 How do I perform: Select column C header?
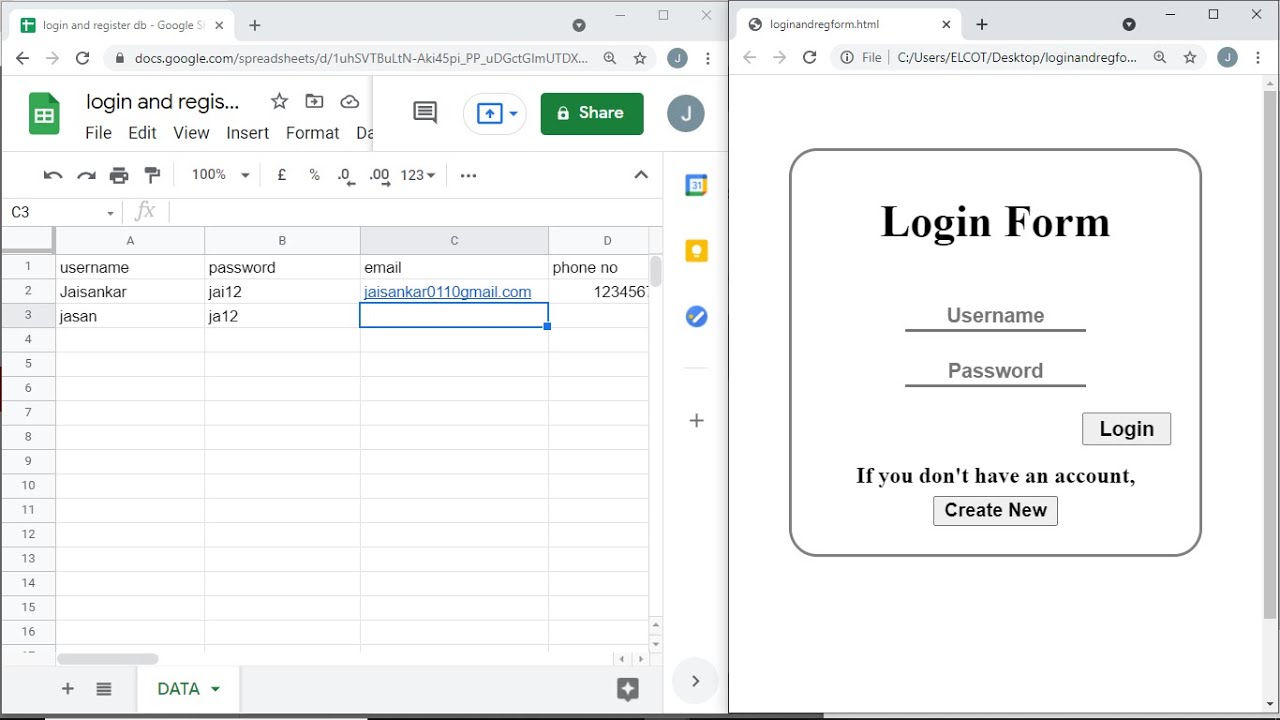(x=454, y=241)
